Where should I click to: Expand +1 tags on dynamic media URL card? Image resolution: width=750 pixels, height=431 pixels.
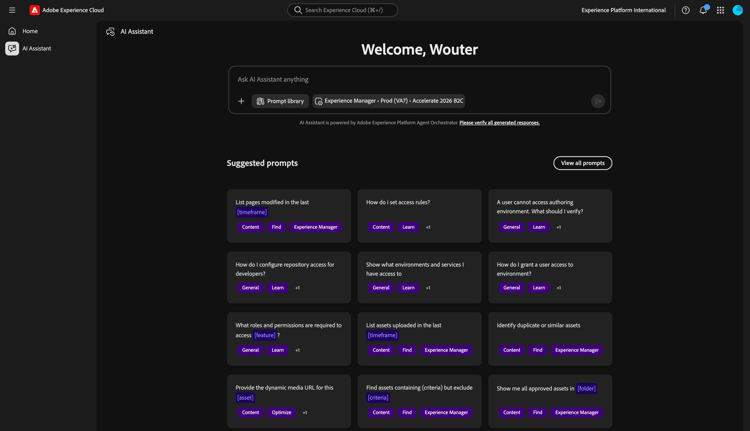(x=305, y=412)
